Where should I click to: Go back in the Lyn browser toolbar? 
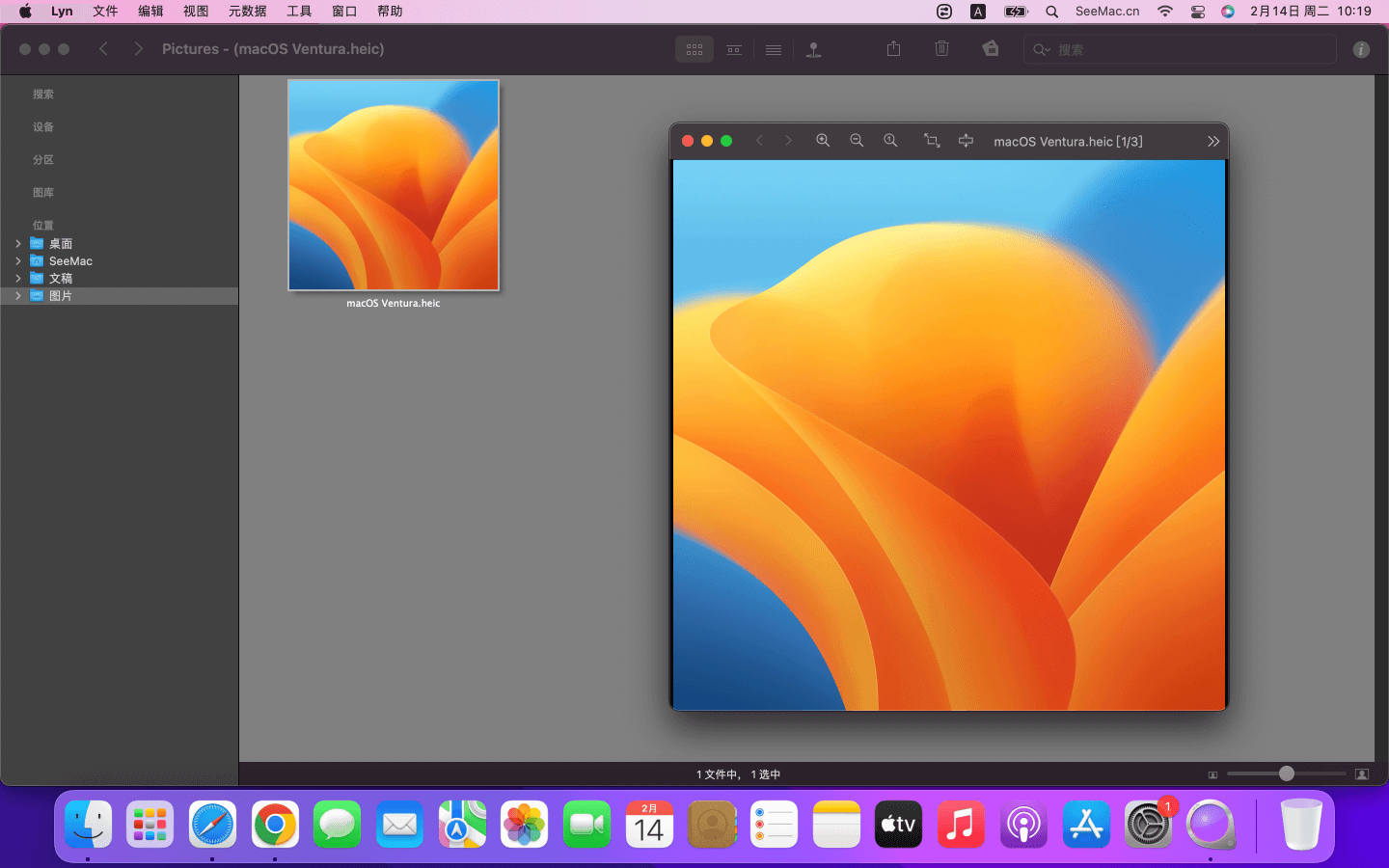click(104, 48)
